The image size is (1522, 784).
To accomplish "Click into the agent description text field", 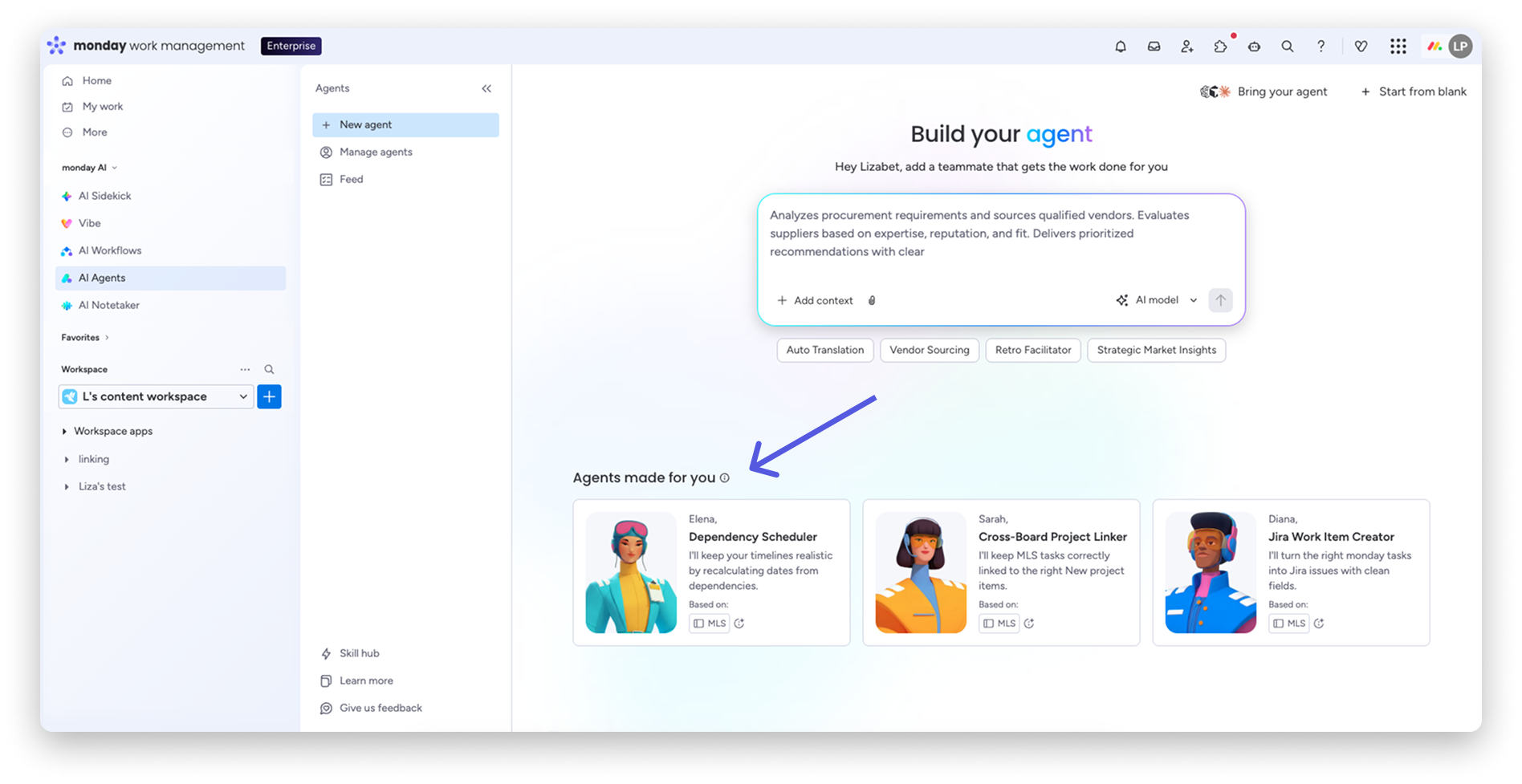I will point(1001,234).
